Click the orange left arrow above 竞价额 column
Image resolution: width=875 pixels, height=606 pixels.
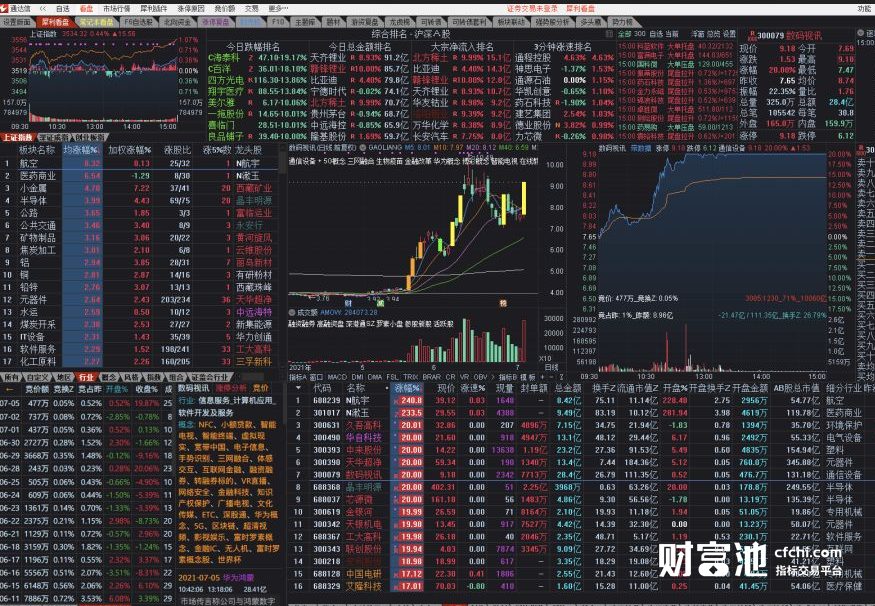coord(9,389)
